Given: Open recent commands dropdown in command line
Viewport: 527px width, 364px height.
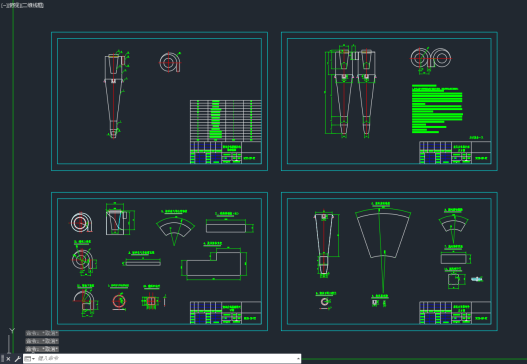Looking at the screenshot, I should pyautogui.click(x=30, y=359).
